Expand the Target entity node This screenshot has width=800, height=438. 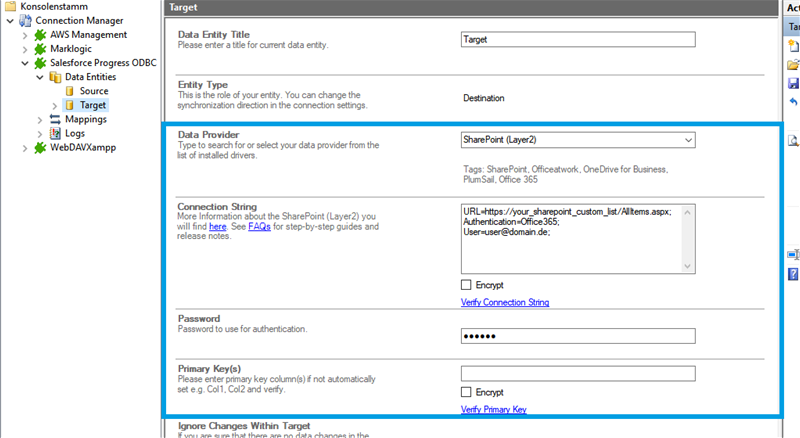(x=55, y=105)
